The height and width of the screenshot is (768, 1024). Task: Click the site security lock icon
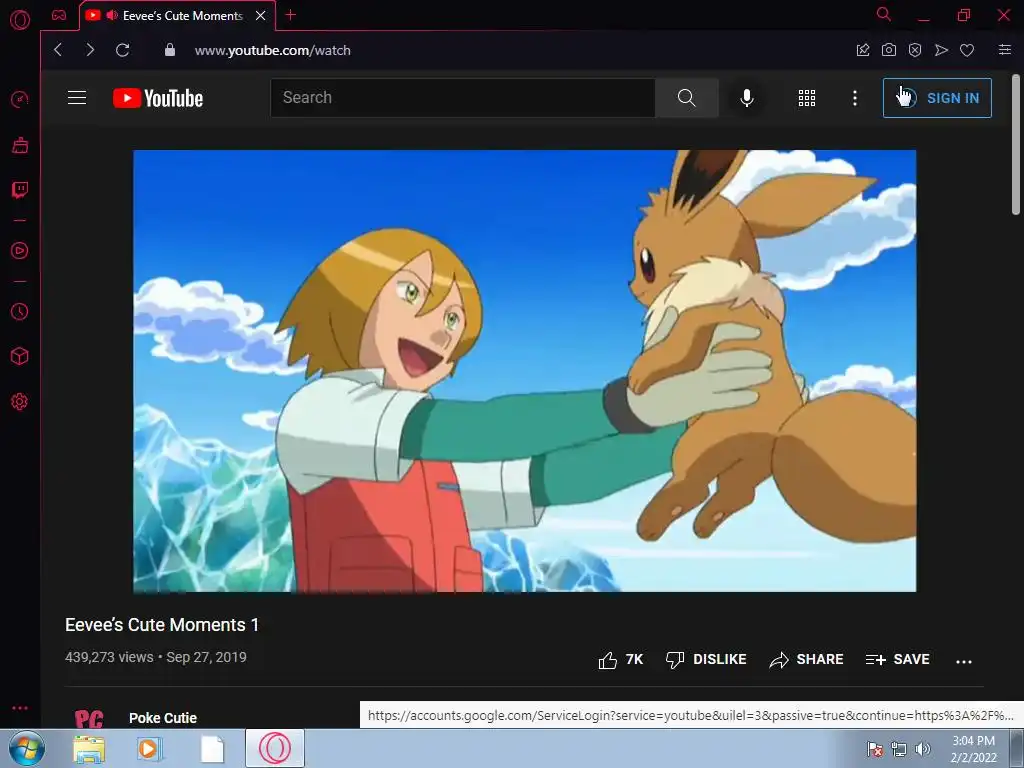170,50
